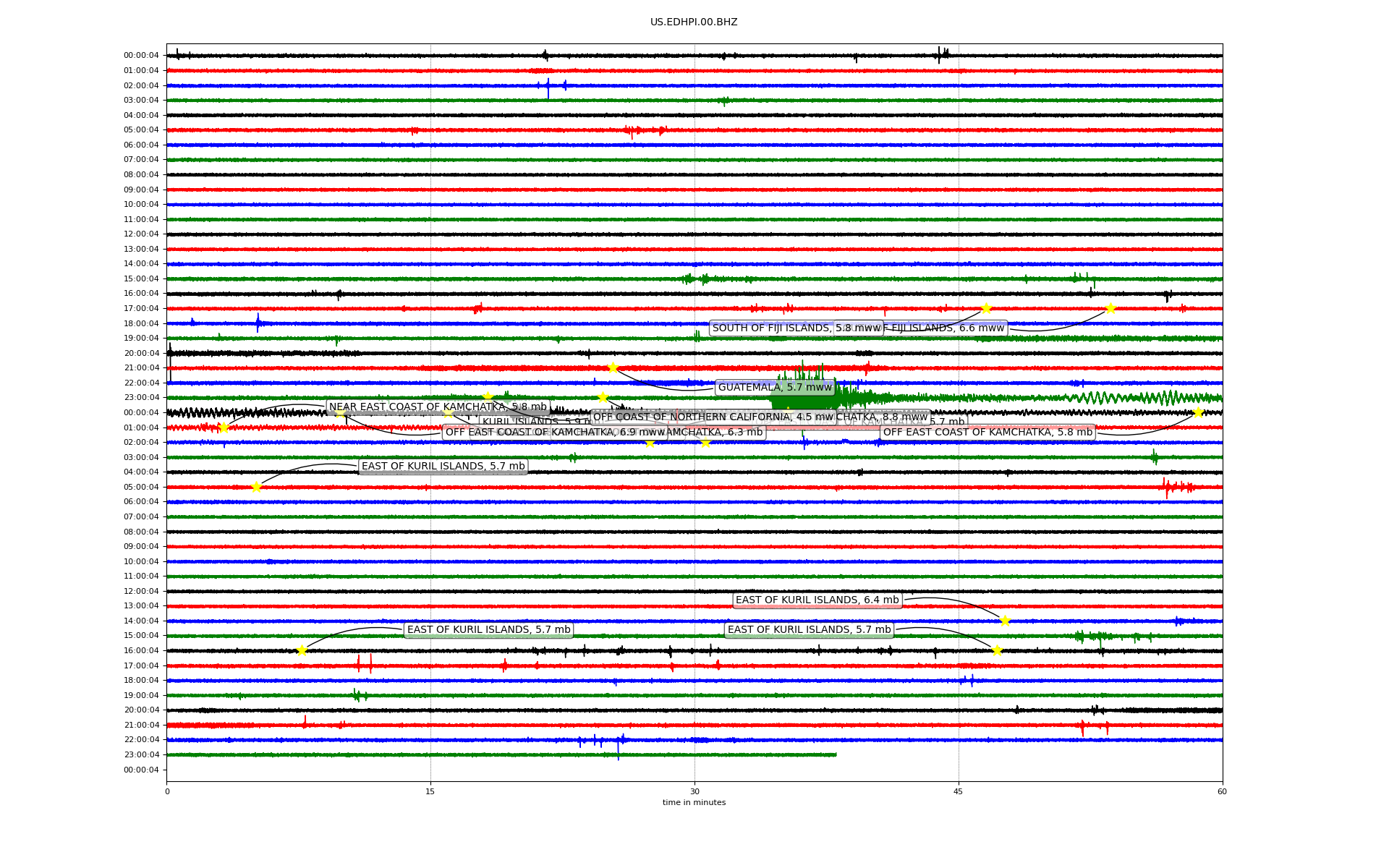
Task: Click OFF EAST COAST OF KAMCHATKA, 6.9 mww label
Action: click(x=555, y=433)
